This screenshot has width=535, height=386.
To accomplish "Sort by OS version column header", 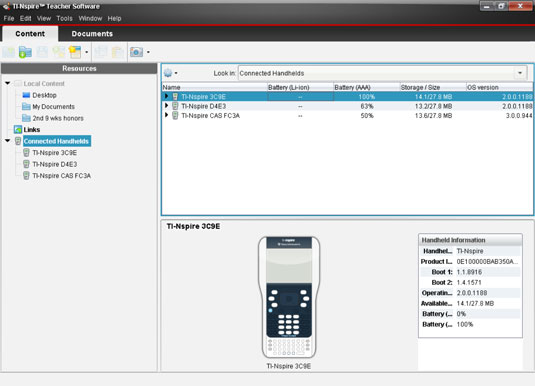I will pos(499,87).
